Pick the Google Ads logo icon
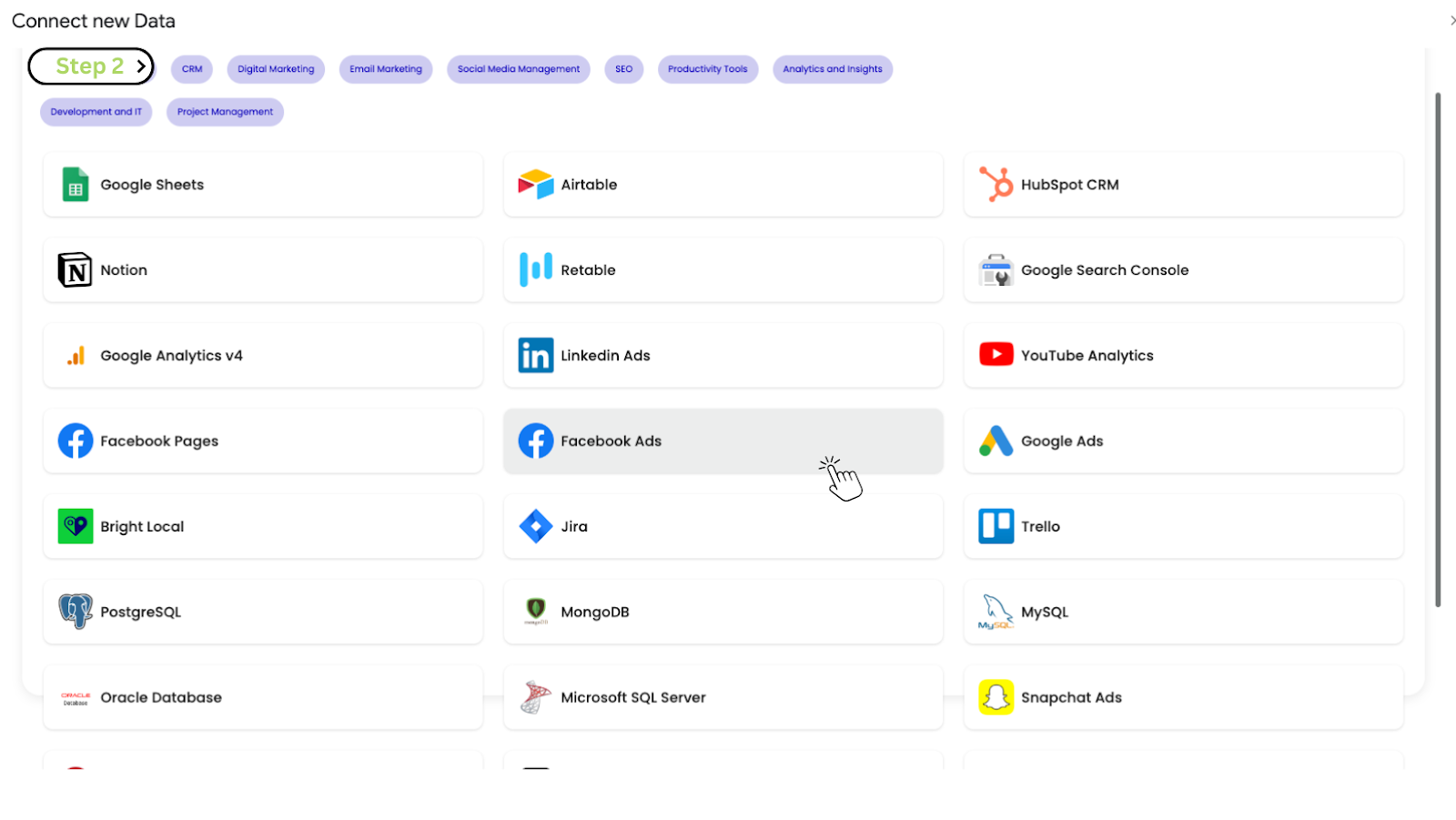 coord(996,441)
